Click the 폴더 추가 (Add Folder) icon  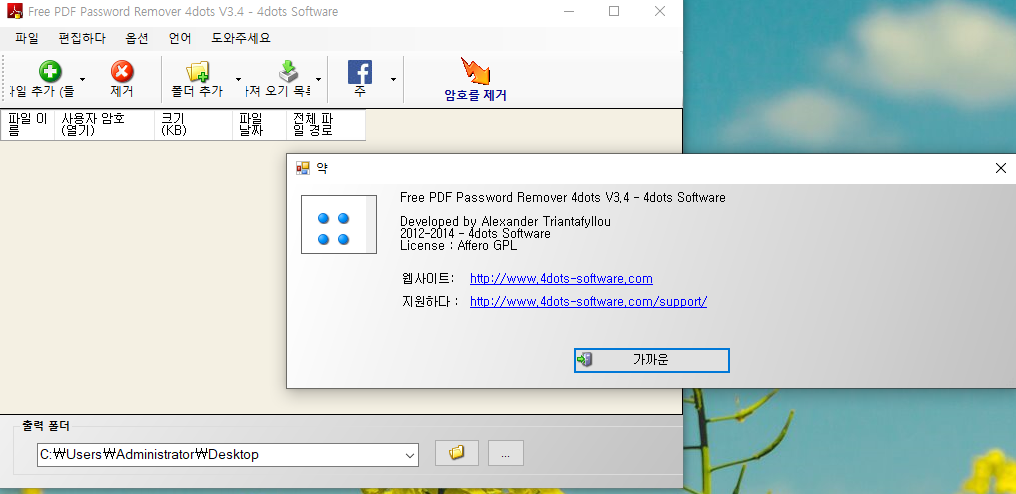point(198,72)
